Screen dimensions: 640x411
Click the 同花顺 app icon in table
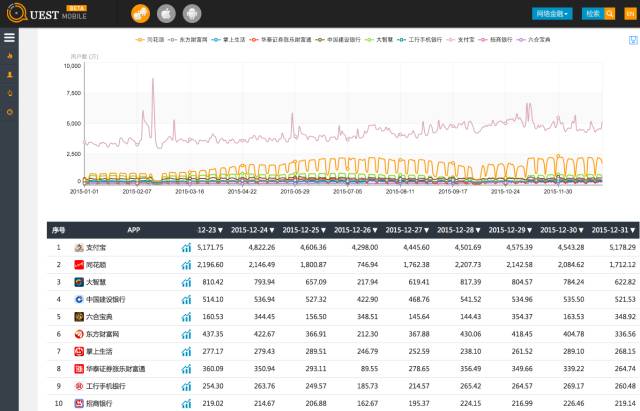pos(79,265)
